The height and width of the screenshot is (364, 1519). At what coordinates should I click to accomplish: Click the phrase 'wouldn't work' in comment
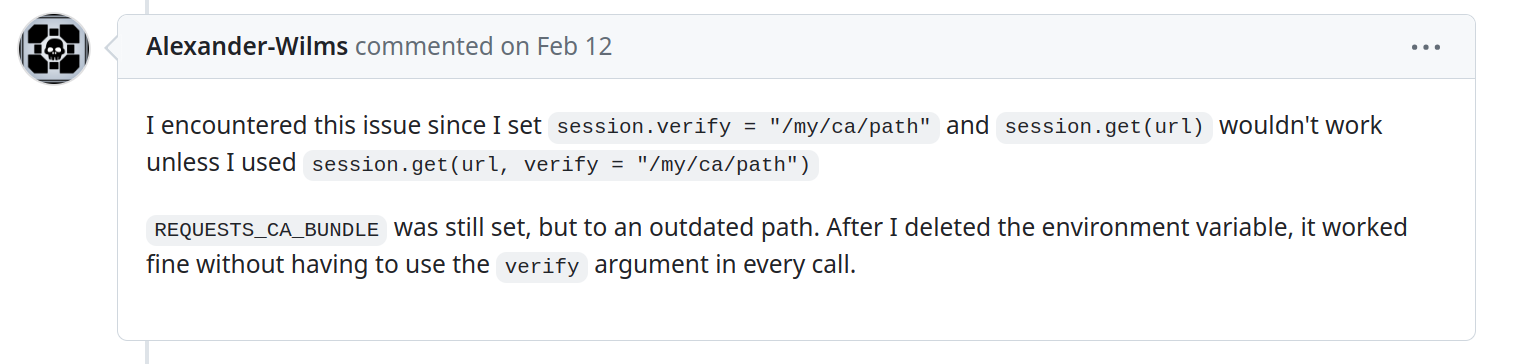(x=1300, y=127)
